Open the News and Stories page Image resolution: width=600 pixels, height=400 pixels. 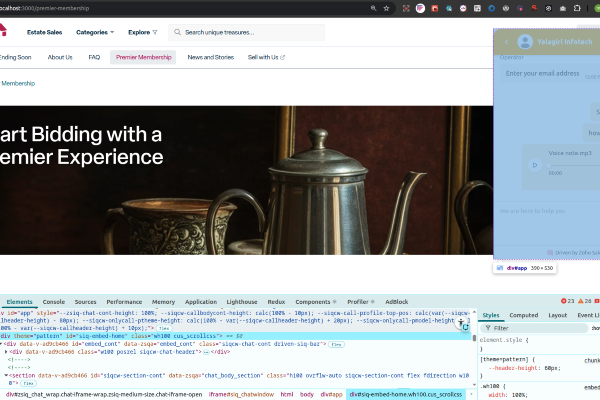(211, 57)
